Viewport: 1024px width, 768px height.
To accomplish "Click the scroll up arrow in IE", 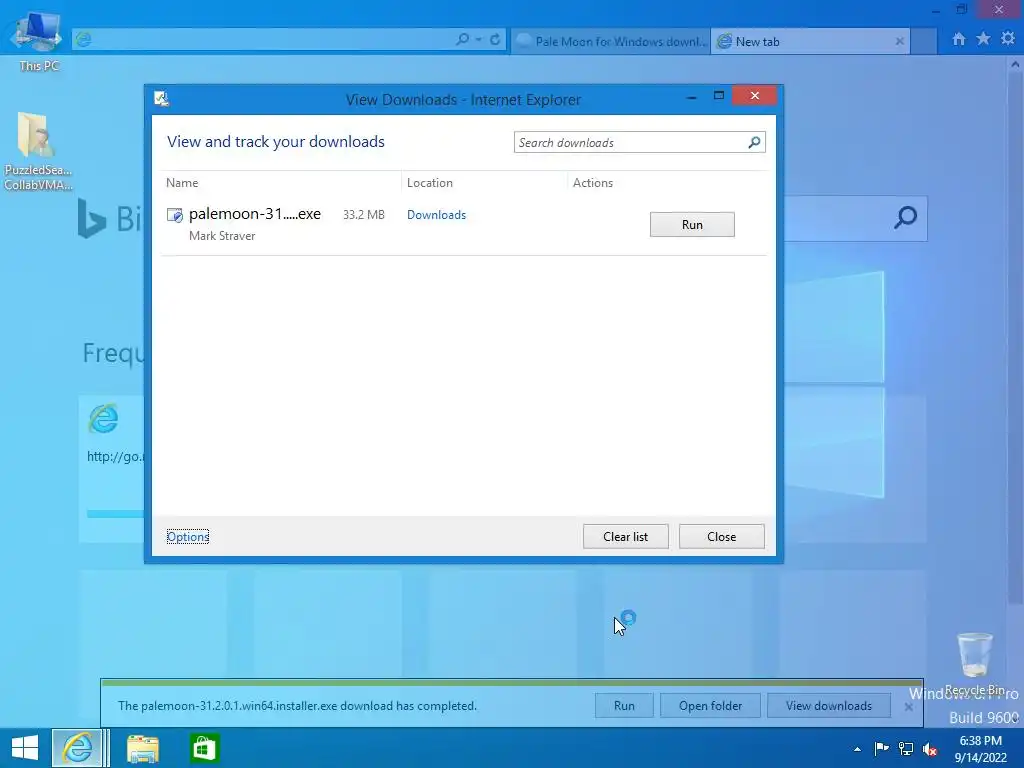I will pos(1015,64).
